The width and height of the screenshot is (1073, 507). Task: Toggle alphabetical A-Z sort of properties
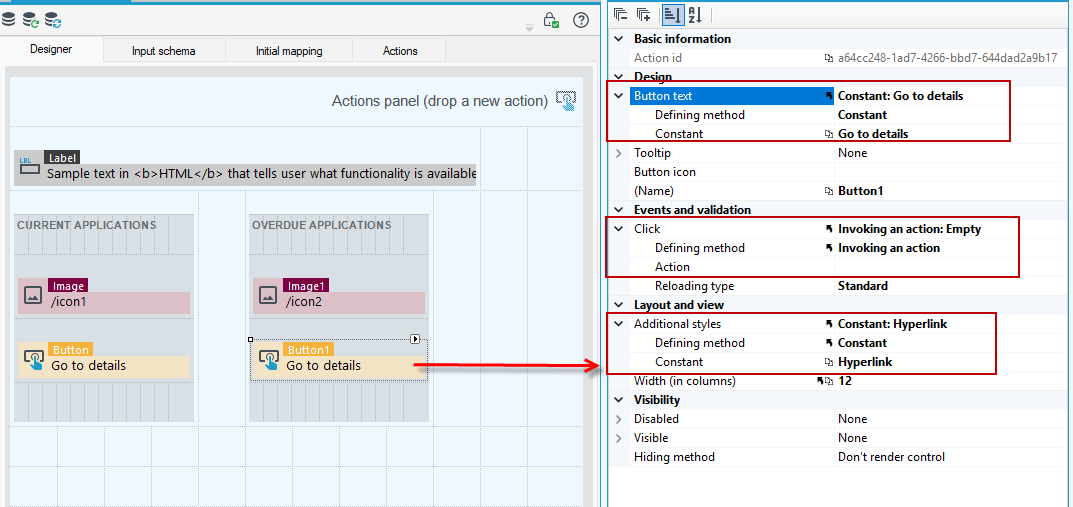[695, 14]
